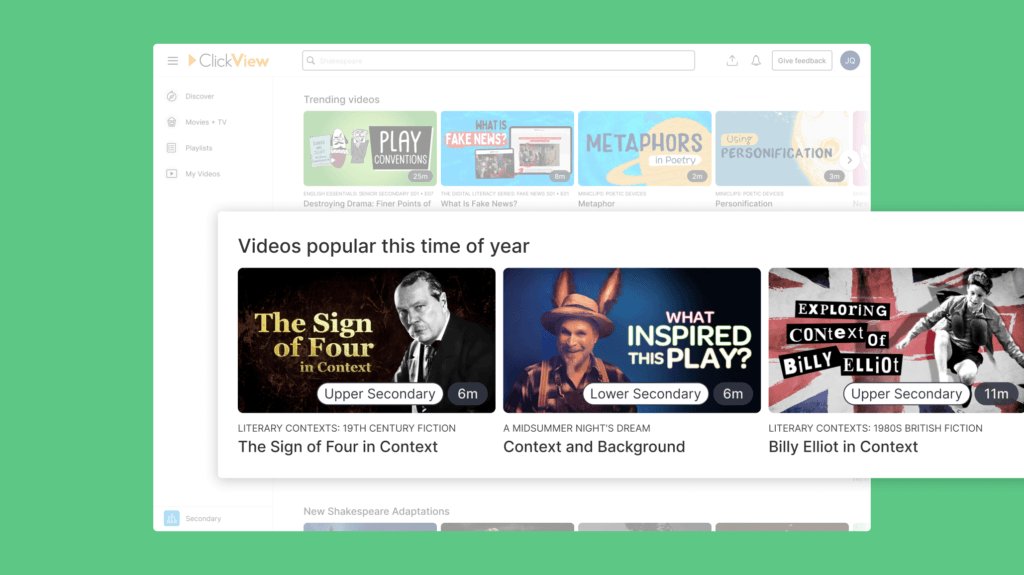Click the Give feedback button
The width and height of the screenshot is (1024, 575).
tap(801, 61)
